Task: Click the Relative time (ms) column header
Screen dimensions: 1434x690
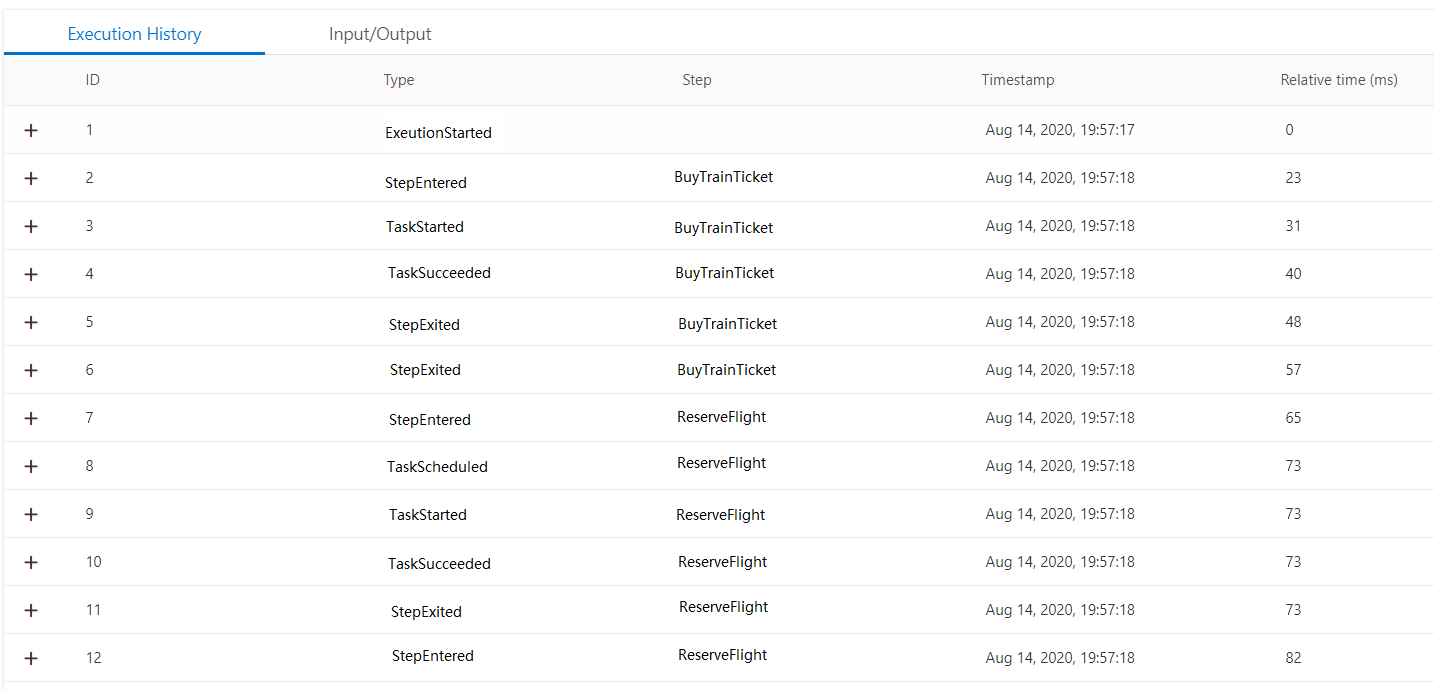Action: [x=1338, y=79]
